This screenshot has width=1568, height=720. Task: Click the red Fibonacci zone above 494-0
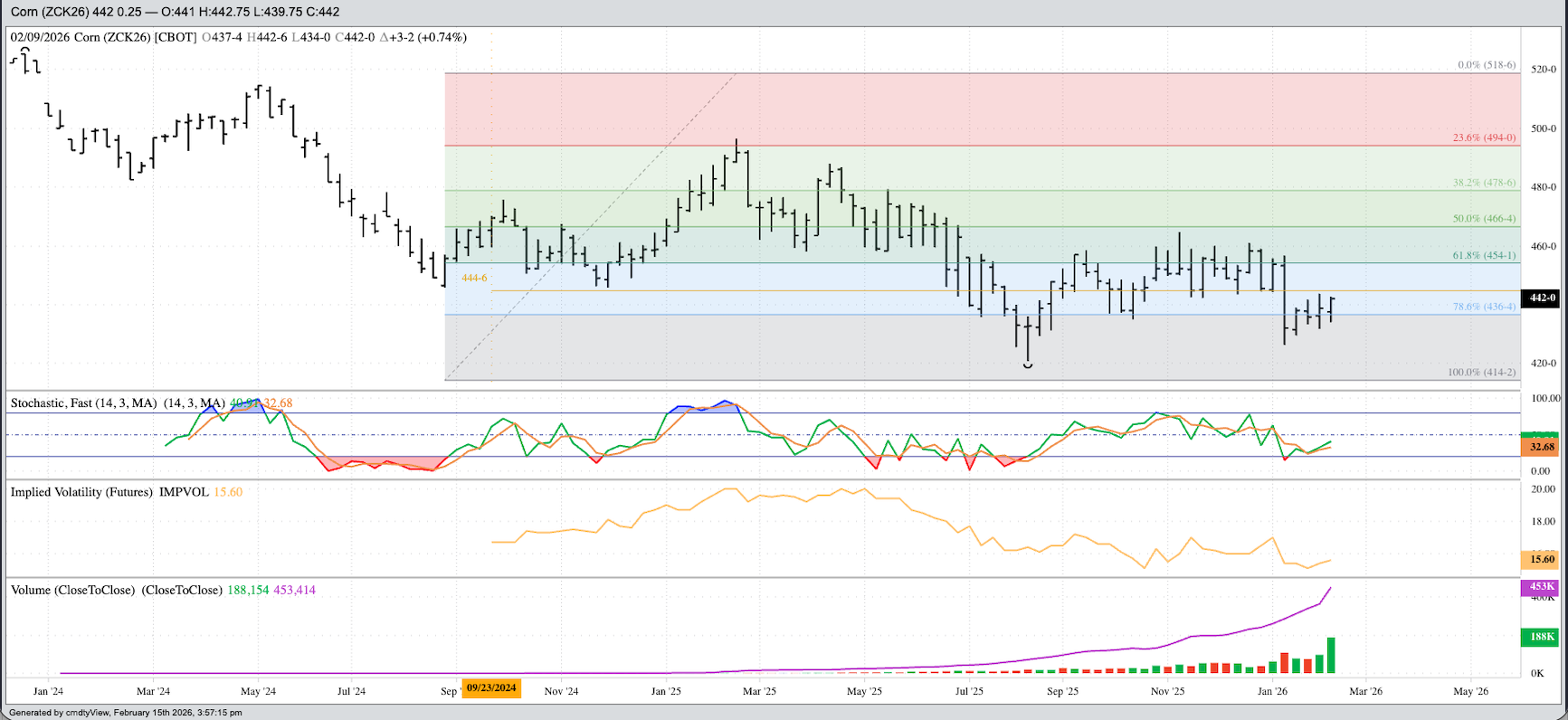pos(905,109)
